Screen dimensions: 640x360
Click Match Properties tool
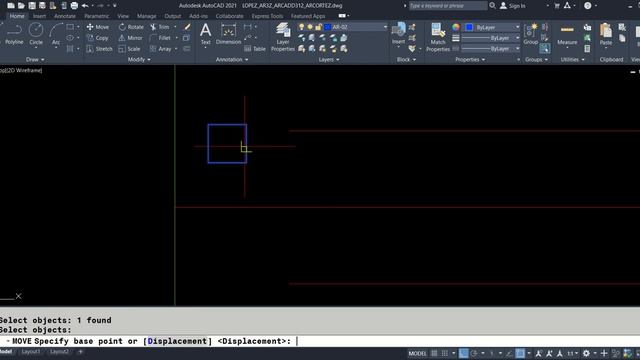click(438, 37)
